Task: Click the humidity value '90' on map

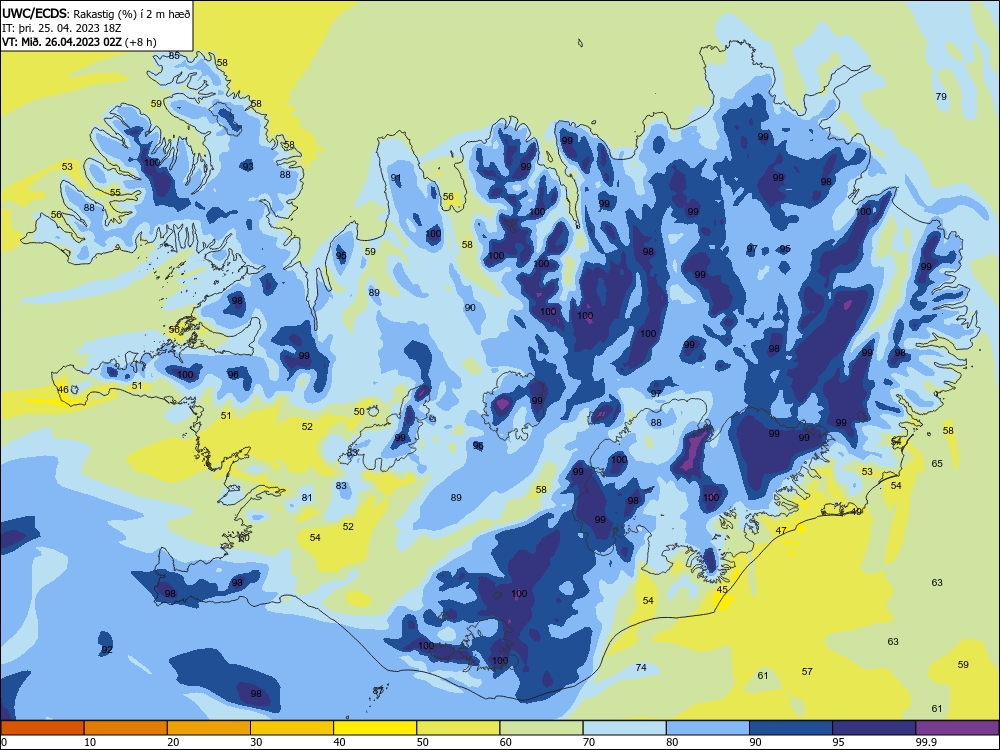Action: coord(470,307)
